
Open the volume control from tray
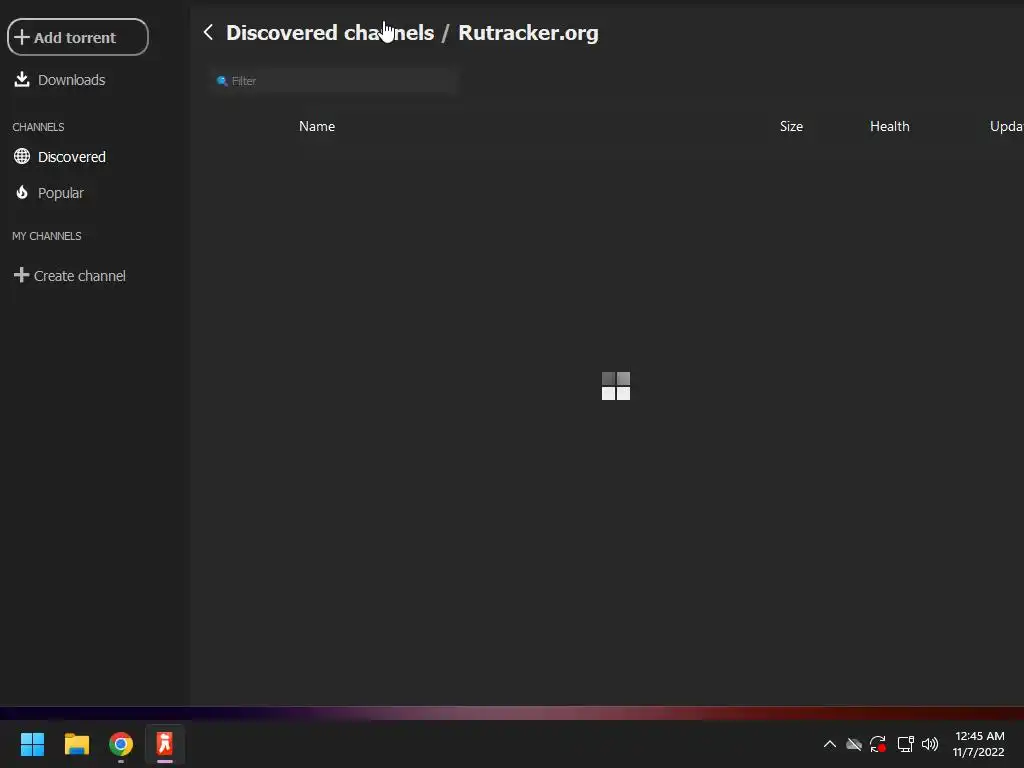coord(930,744)
